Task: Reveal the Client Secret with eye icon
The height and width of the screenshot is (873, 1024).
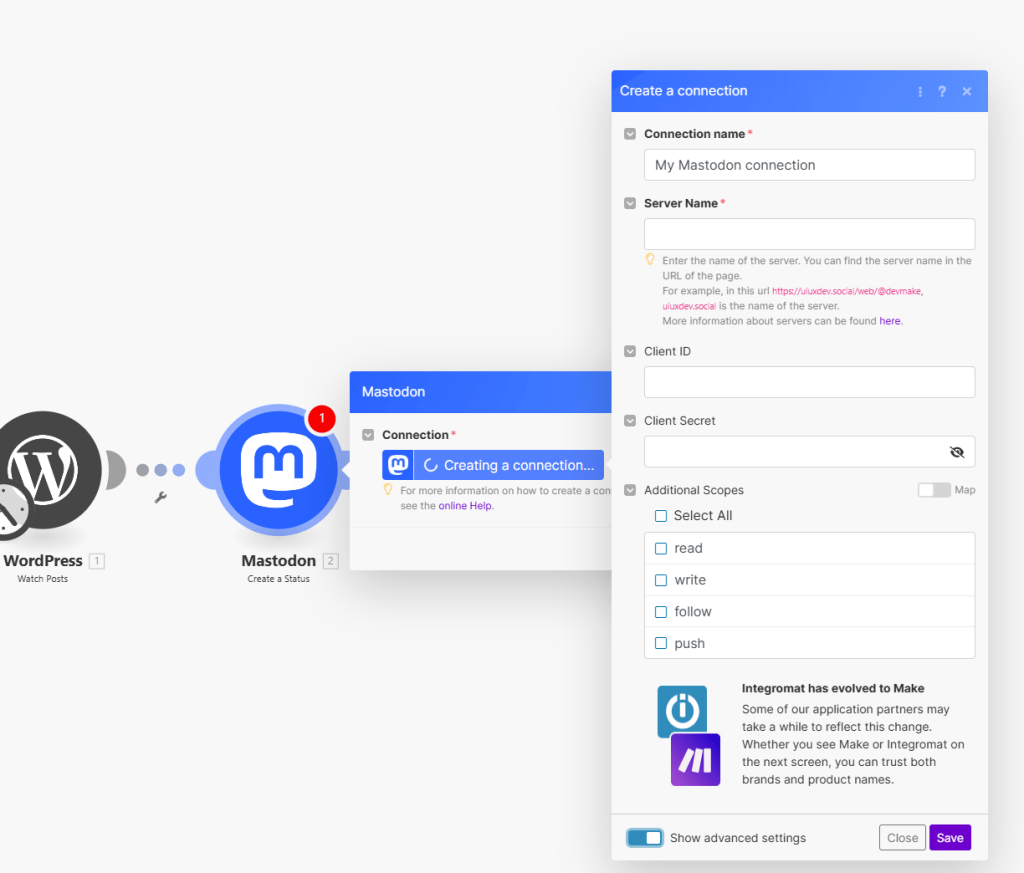Action: [957, 452]
